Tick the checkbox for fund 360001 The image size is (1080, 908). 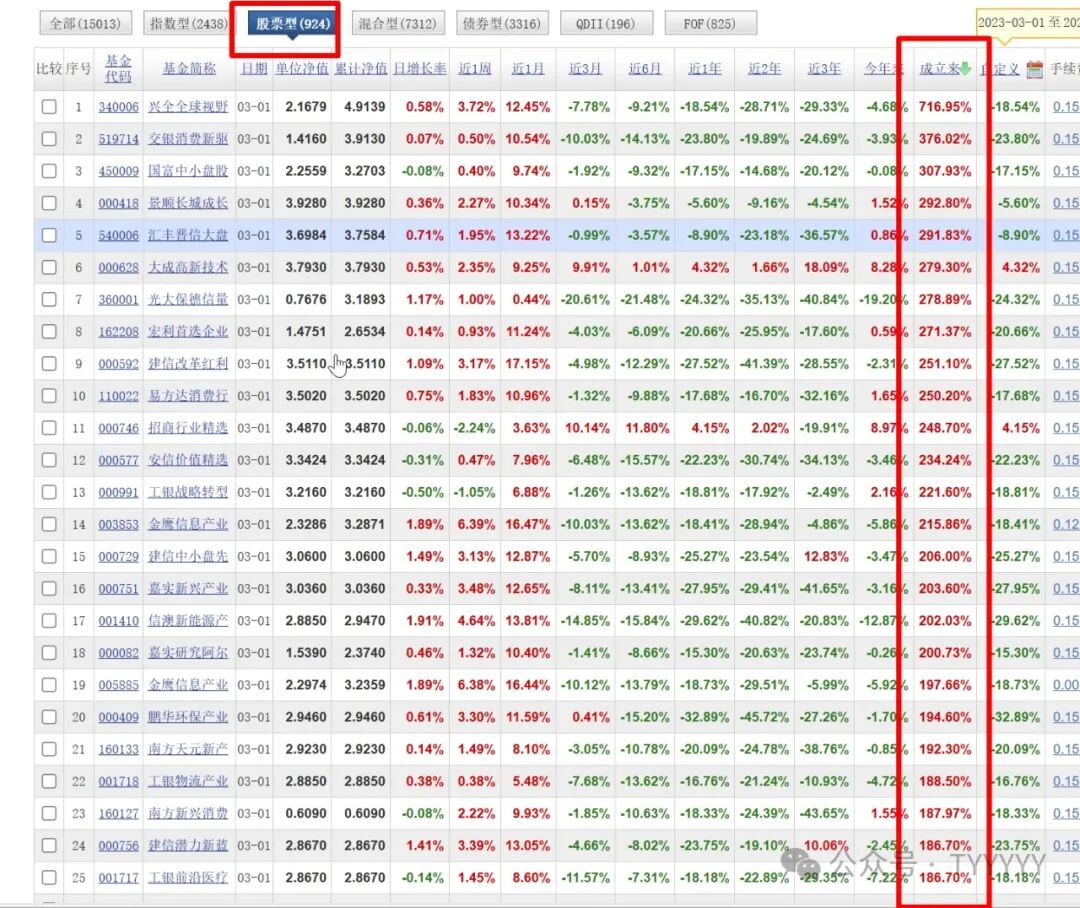49,300
